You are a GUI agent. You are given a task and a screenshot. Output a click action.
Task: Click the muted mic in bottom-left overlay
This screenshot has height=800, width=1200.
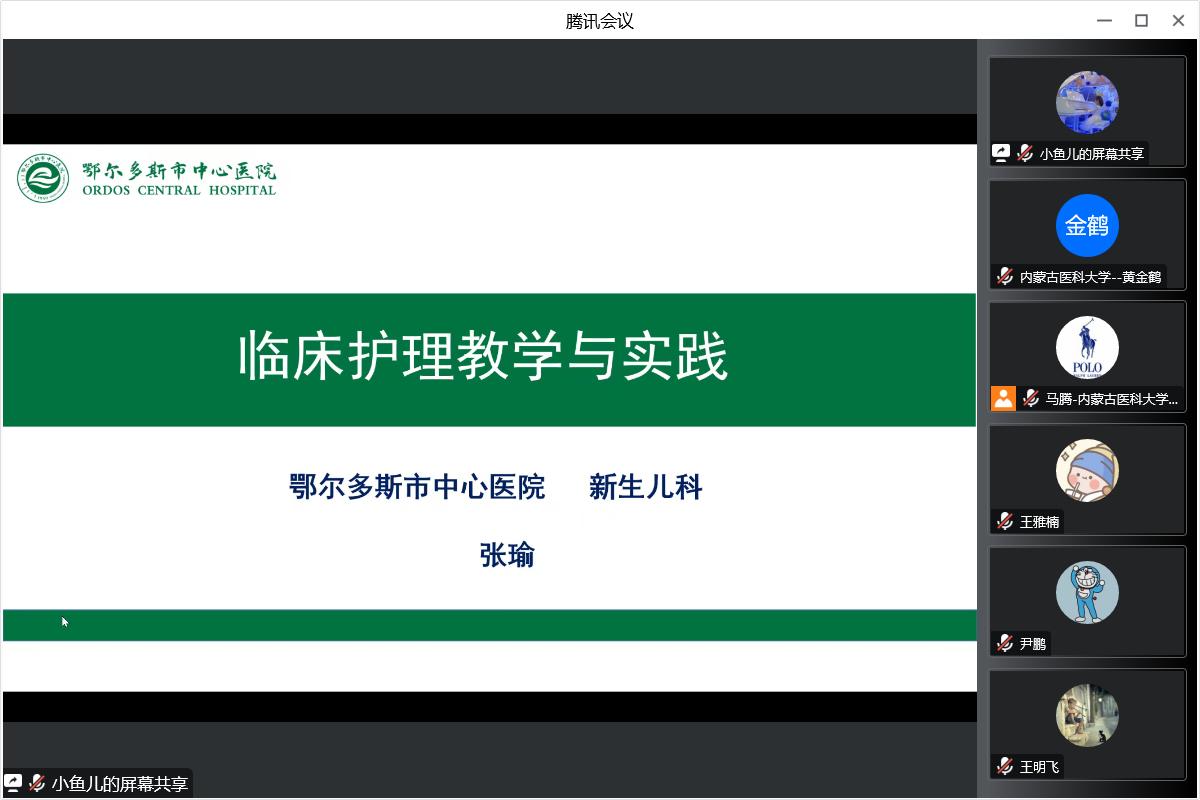[37, 783]
